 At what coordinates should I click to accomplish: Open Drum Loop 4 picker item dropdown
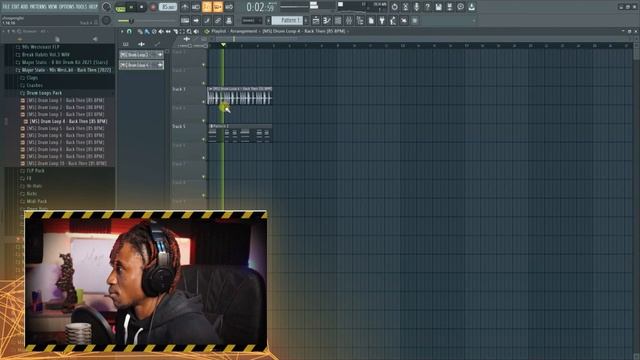point(160,65)
